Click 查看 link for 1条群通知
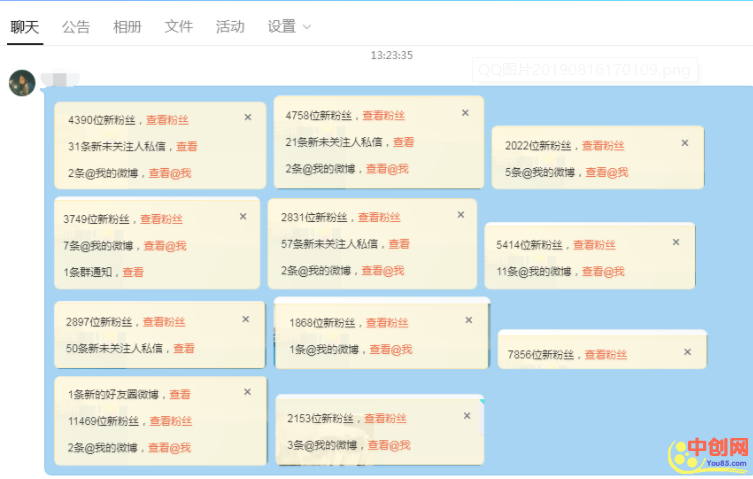This screenshot has width=753, height=479. pyautogui.click(x=133, y=272)
